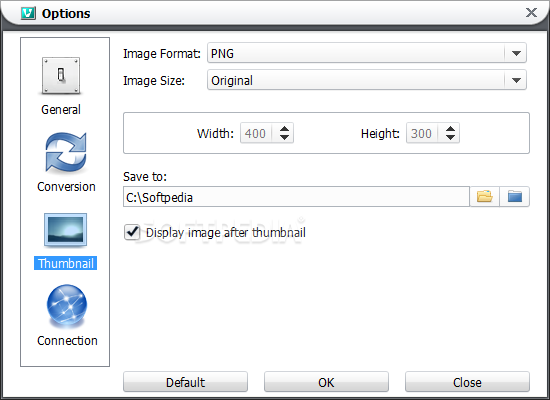Click the Default button

tap(185, 382)
